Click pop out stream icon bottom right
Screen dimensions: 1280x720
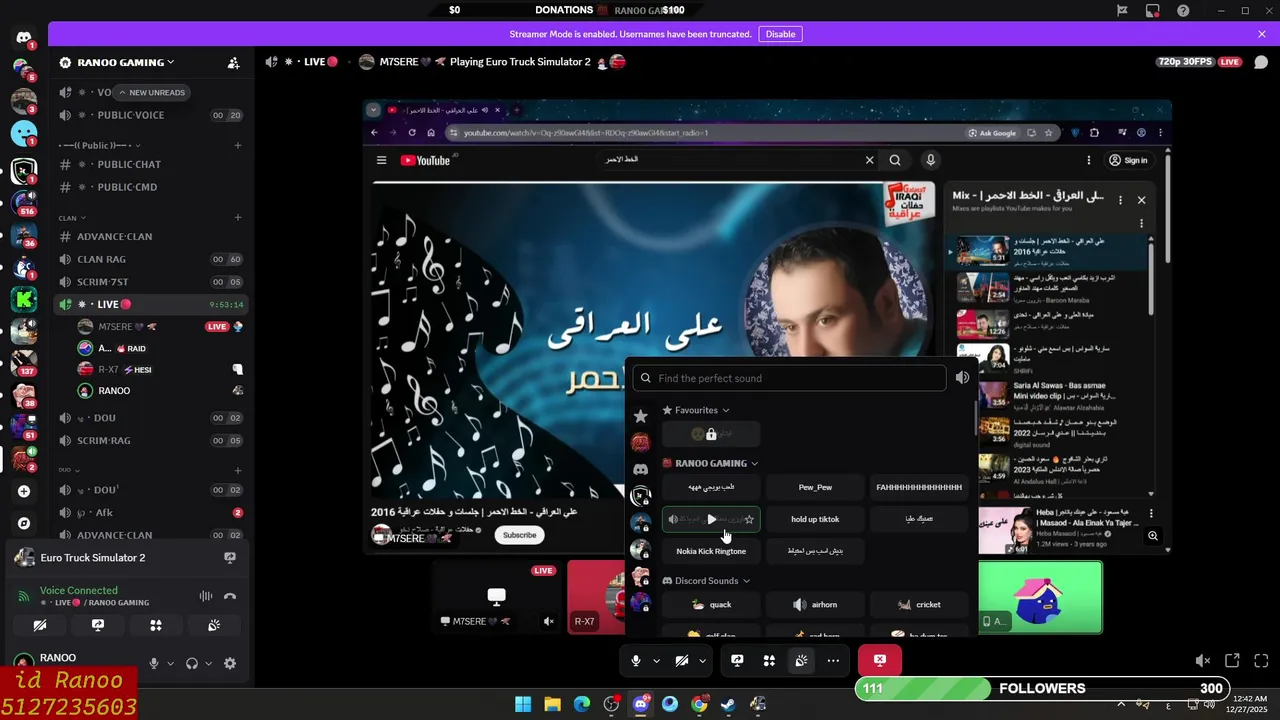1232,660
